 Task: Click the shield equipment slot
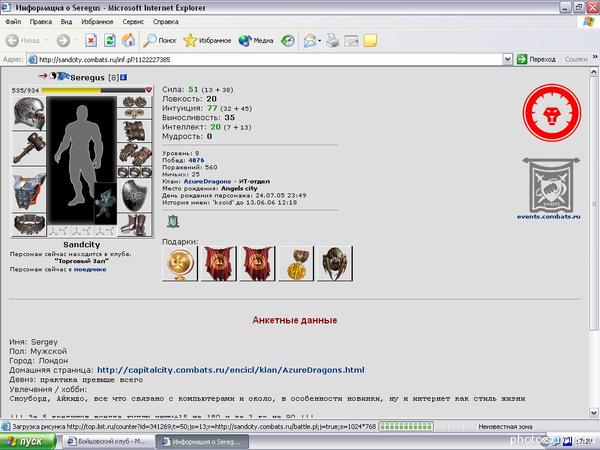coord(135,195)
